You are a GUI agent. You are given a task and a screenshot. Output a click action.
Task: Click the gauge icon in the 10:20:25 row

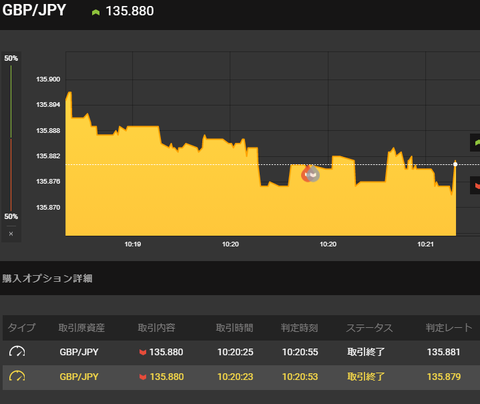click(x=17, y=352)
